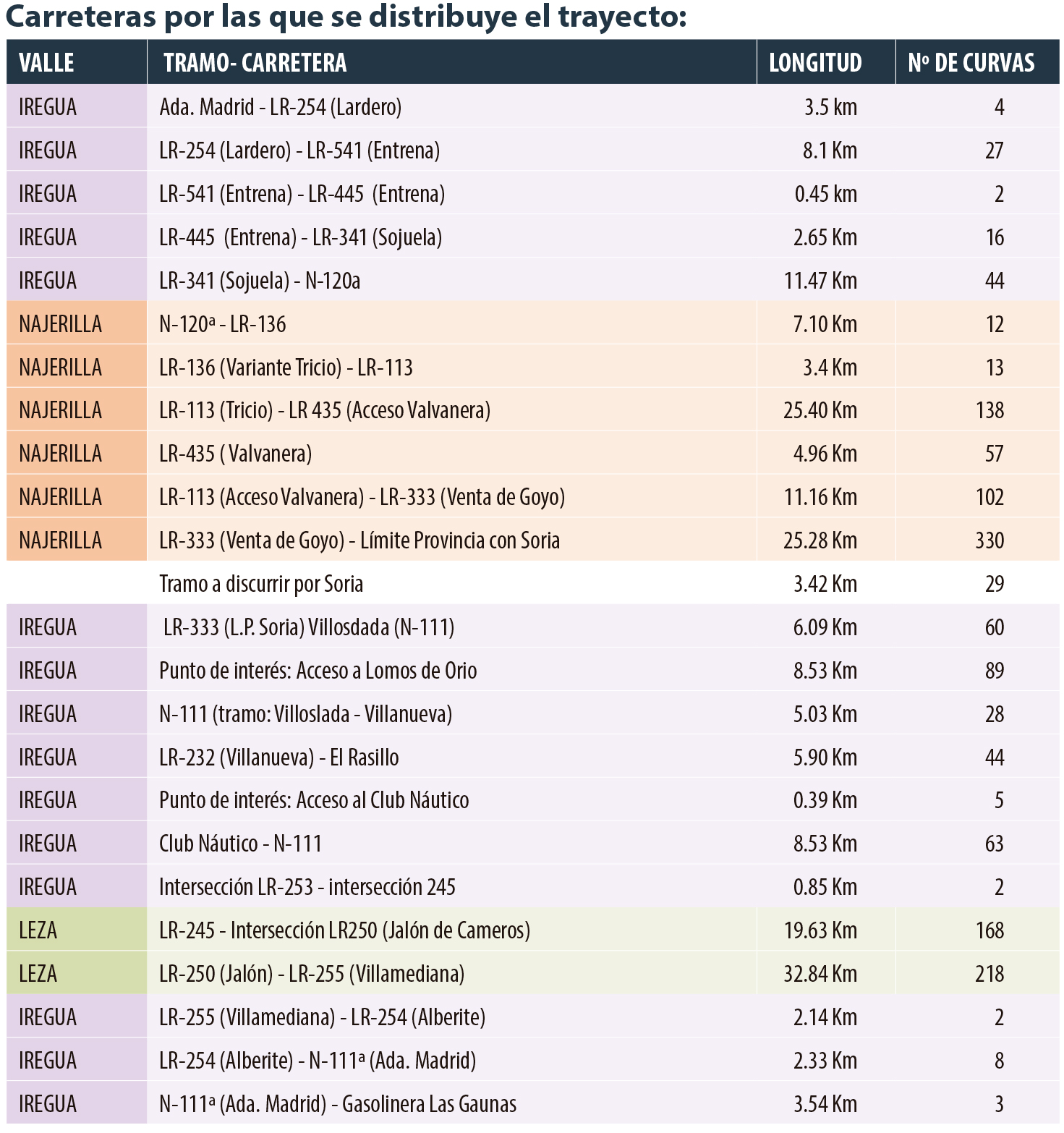Click the Nº DE CURVAS column header
The width and height of the screenshot is (1064, 1133).
click(x=971, y=63)
